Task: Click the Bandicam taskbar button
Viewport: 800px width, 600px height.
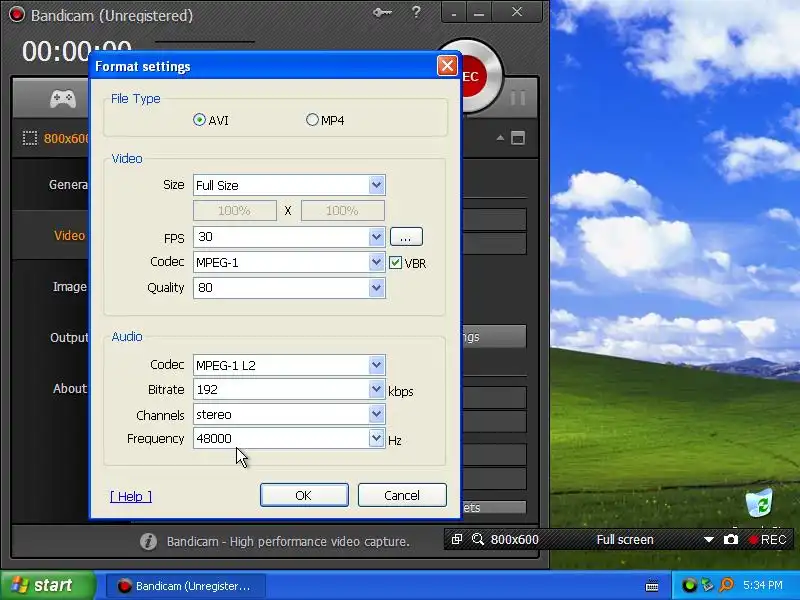Action: click(186, 586)
